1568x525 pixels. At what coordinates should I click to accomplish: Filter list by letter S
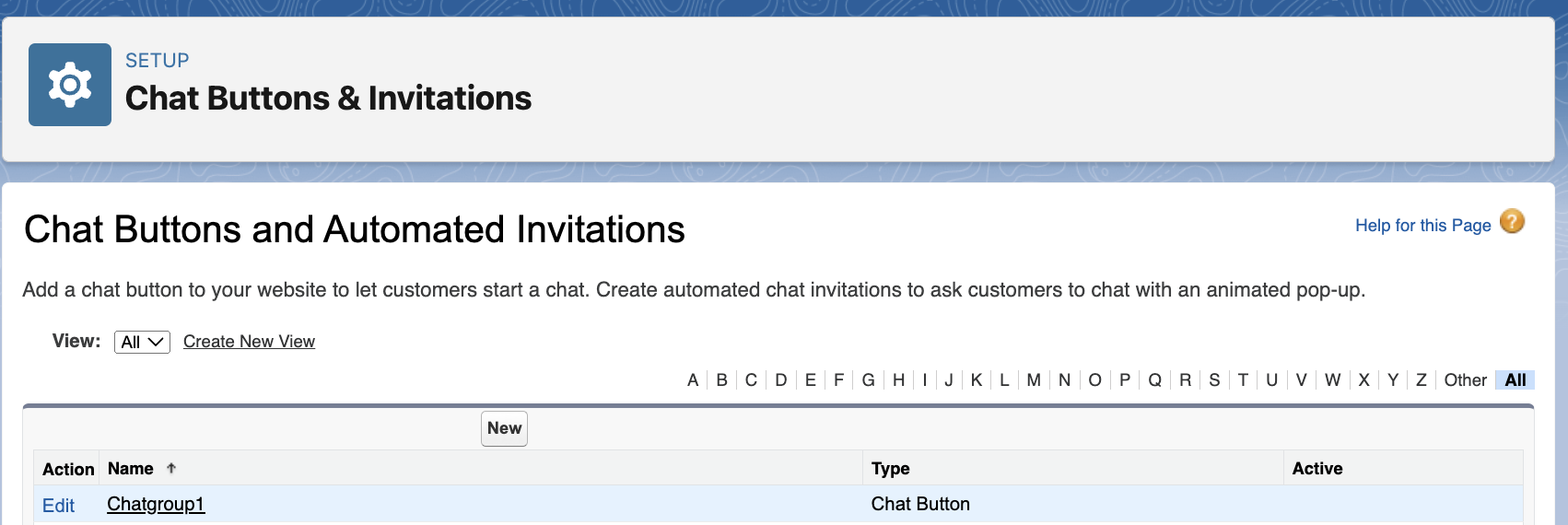pyautogui.click(x=1214, y=380)
